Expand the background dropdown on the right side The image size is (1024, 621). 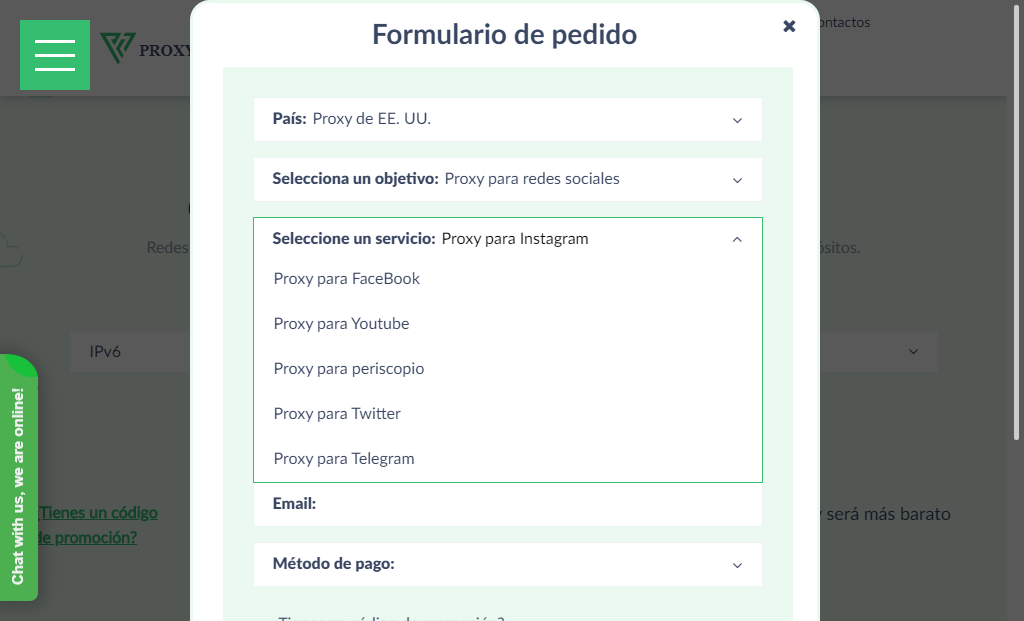pyautogui.click(x=911, y=351)
